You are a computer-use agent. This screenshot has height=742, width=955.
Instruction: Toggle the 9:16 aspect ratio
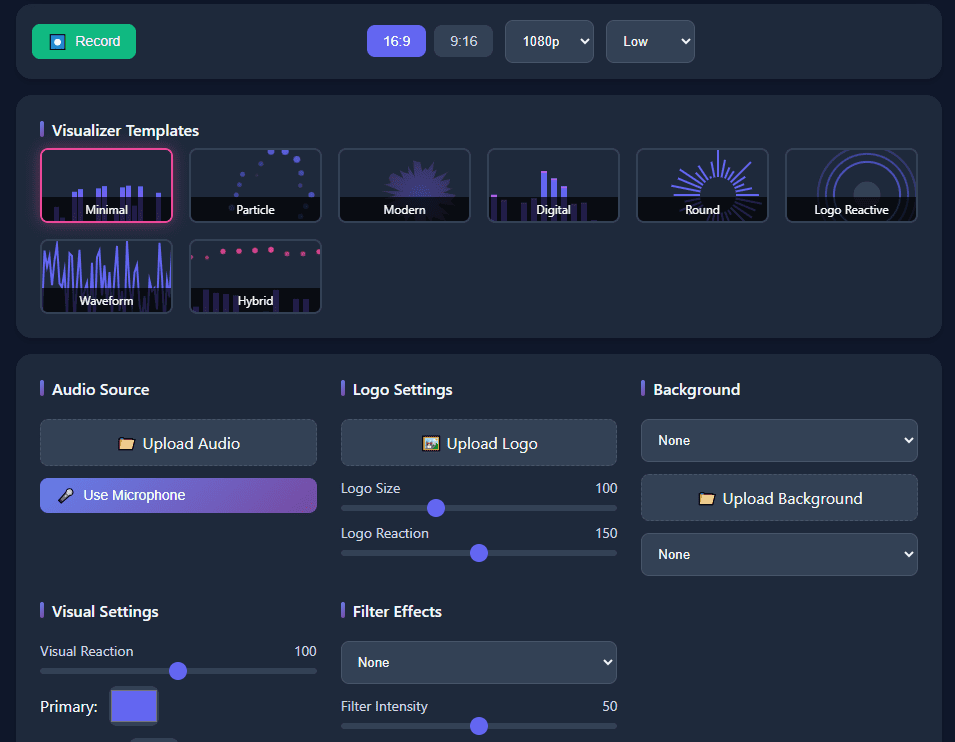tap(463, 41)
